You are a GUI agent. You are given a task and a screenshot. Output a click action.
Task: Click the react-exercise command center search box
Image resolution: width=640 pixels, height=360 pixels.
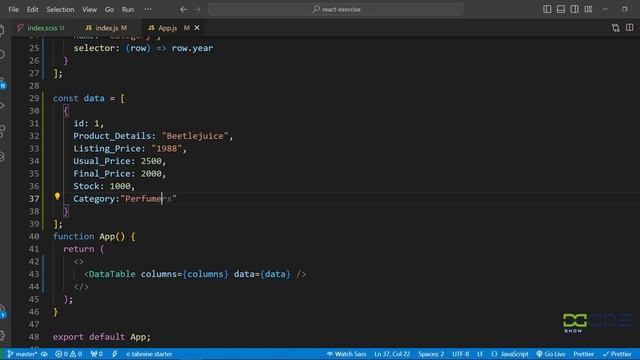point(336,9)
